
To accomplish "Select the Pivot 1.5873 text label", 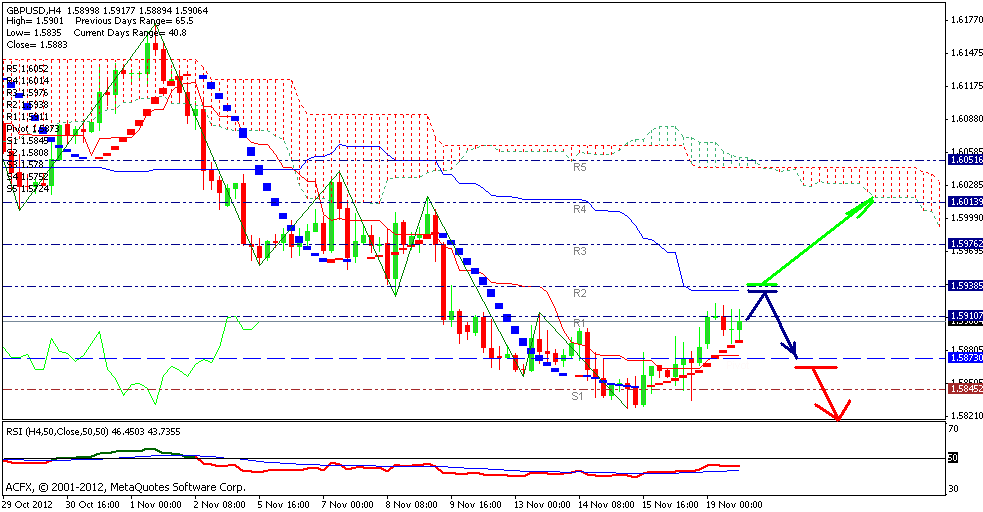I will point(28,130).
